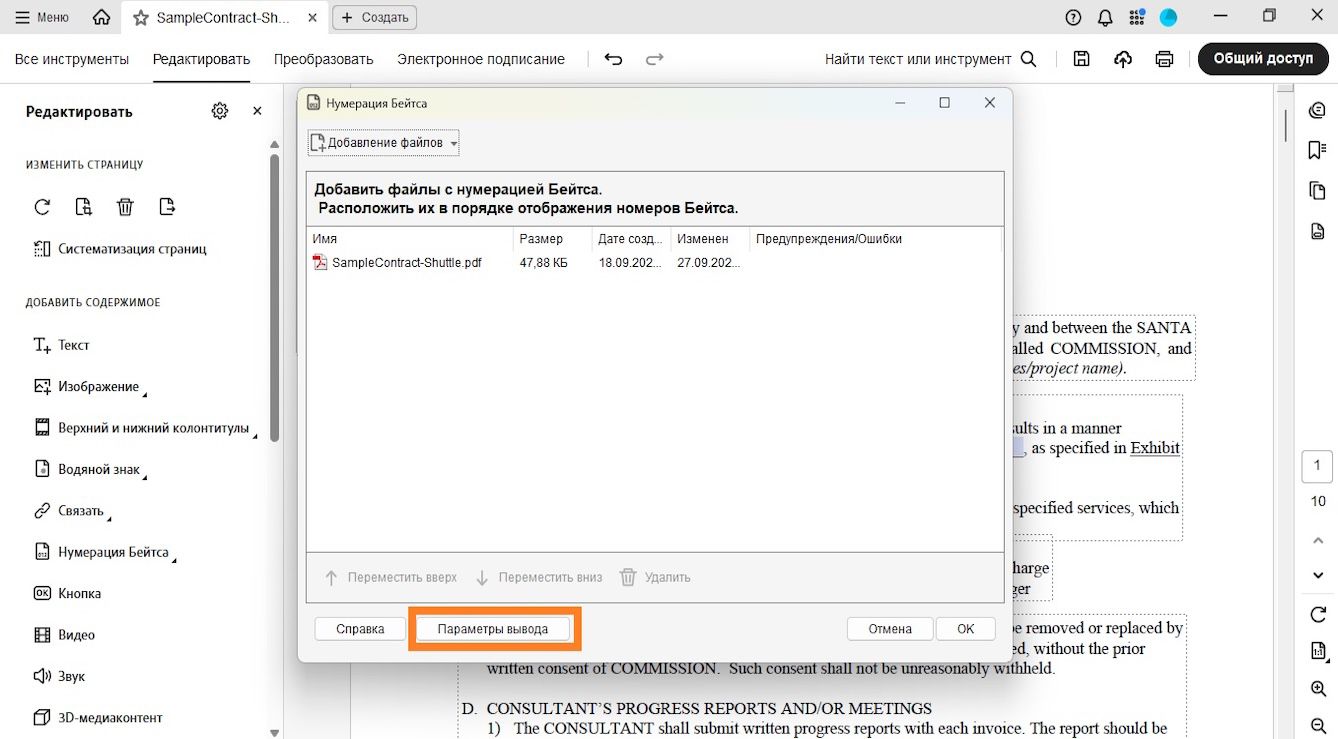1338x739 pixels.
Task: Rotate the page using the left panel icon
Action: (42, 207)
